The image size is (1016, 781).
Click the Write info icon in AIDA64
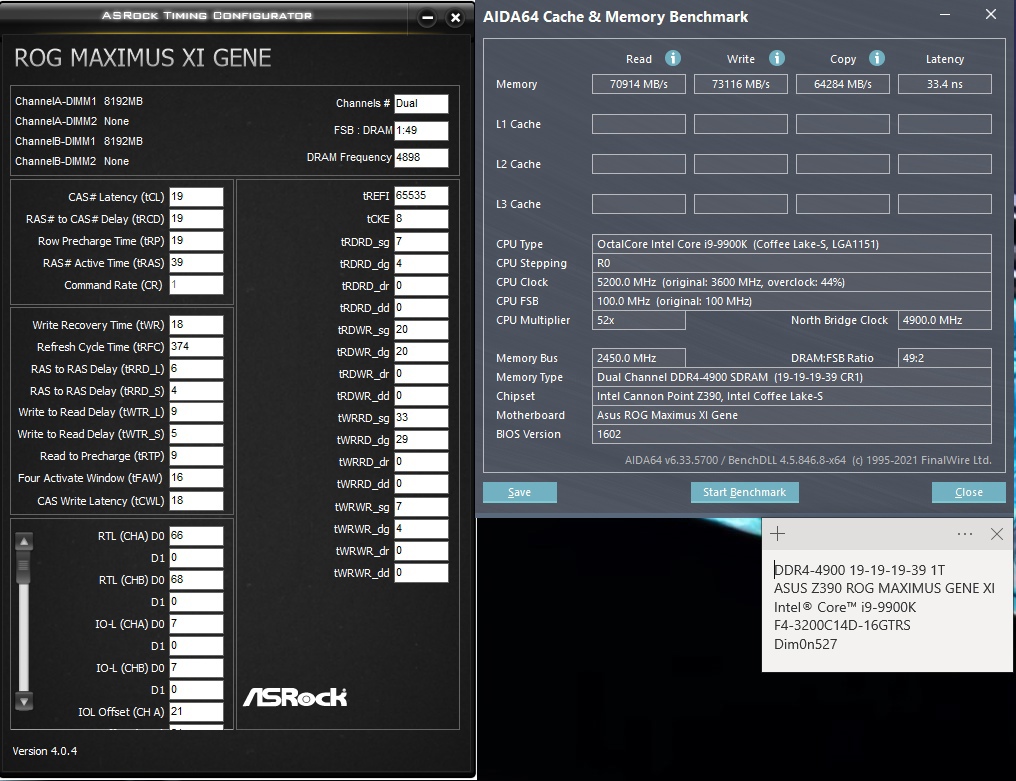pos(776,58)
